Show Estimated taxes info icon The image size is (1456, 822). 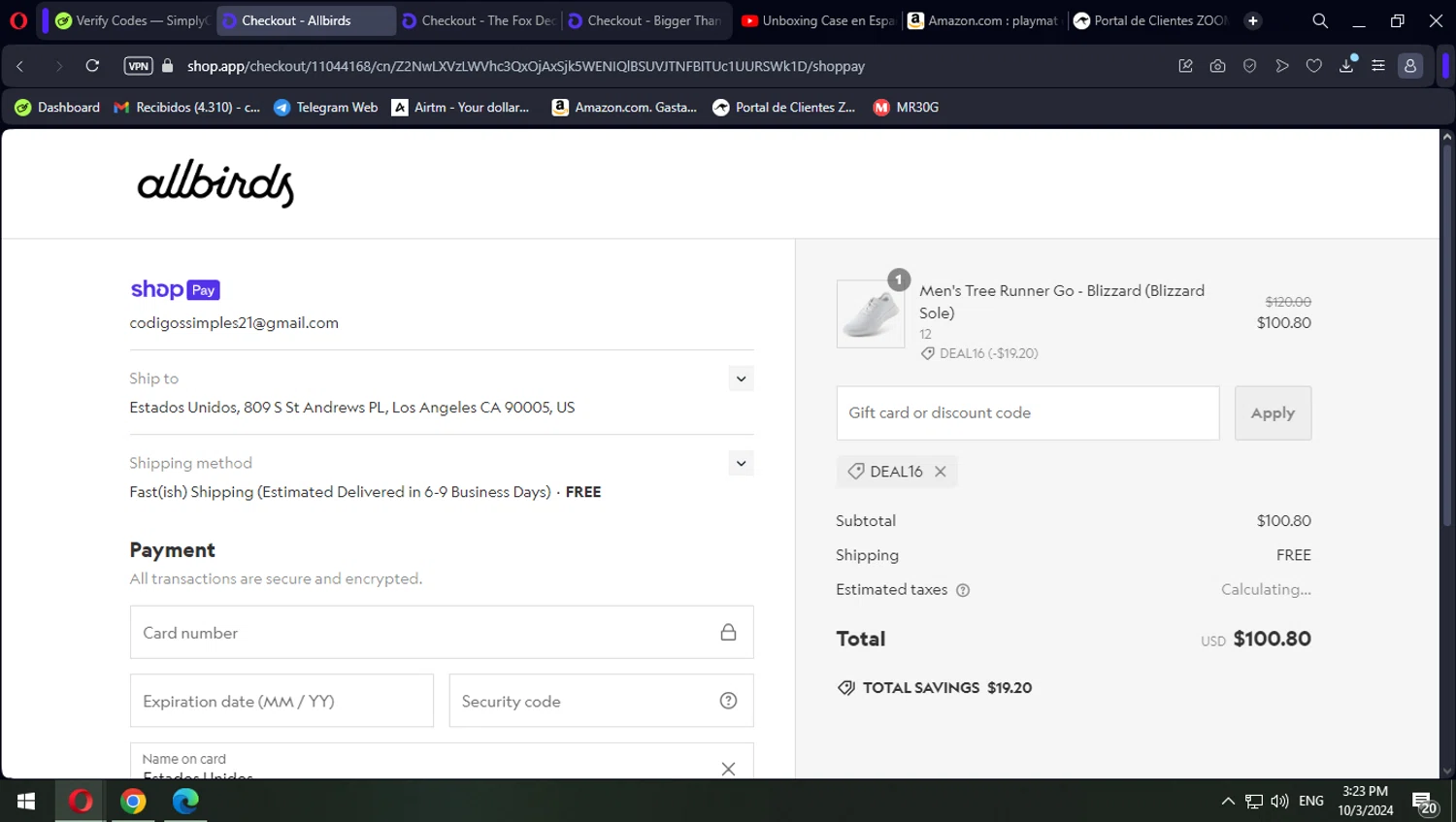pos(963,590)
